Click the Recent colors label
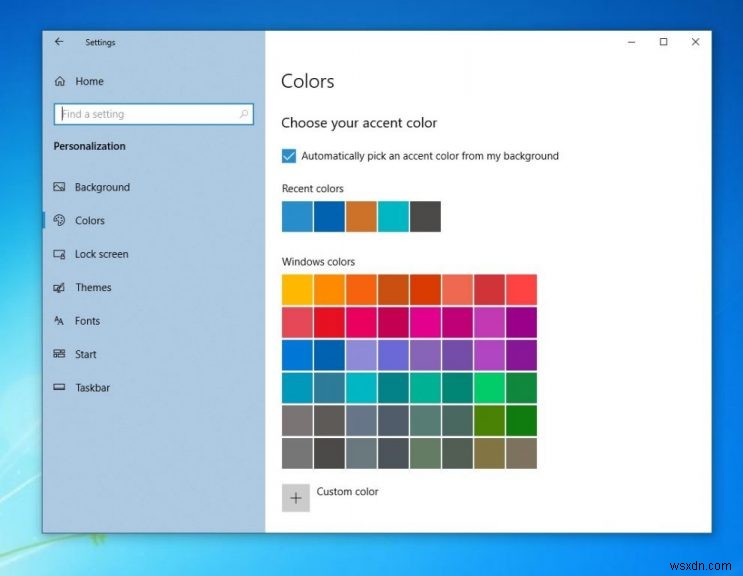Image resolution: width=743 pixels, height=576 pixels. pyautogui.click(x=313, y=189)
